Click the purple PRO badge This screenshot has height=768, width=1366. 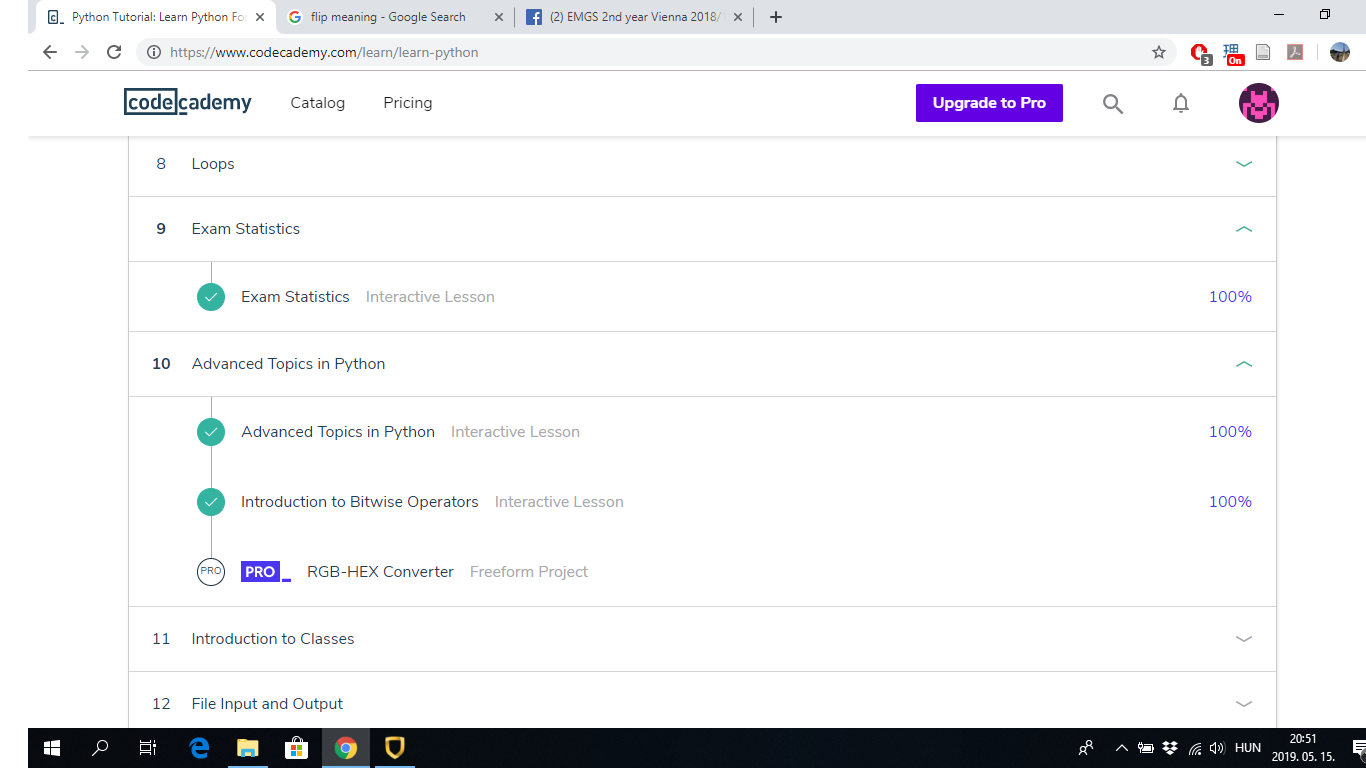click(266, 572)
